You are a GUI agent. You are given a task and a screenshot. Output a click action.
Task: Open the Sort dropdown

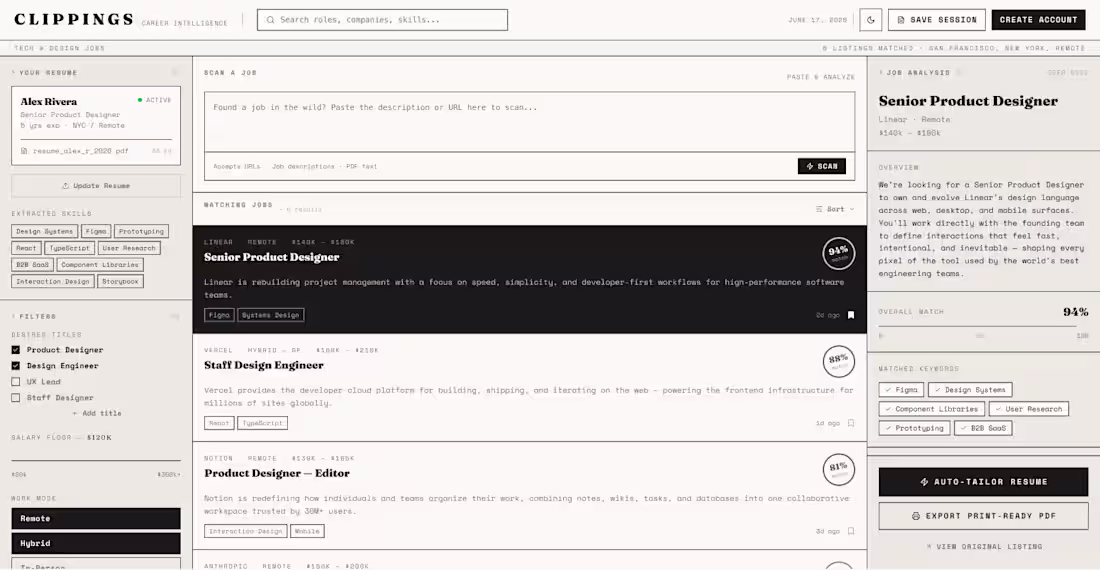(x=835, y=209)
